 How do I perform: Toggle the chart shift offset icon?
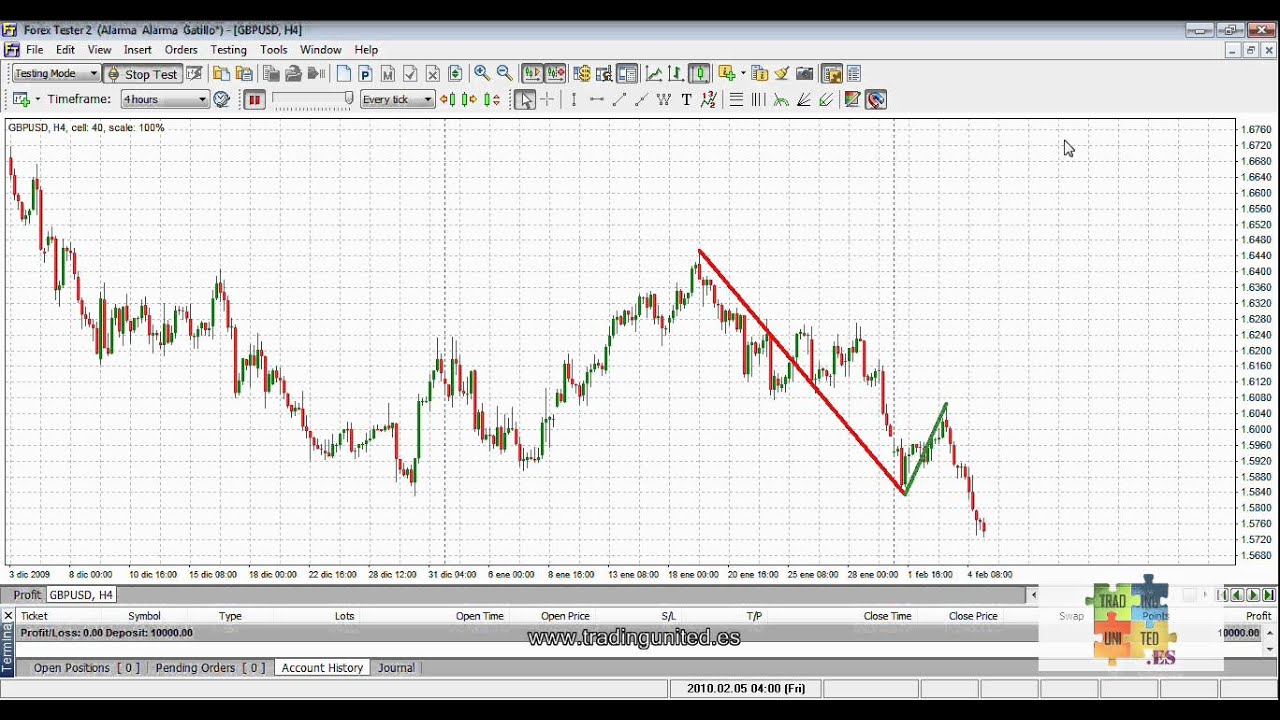point(555,73)
